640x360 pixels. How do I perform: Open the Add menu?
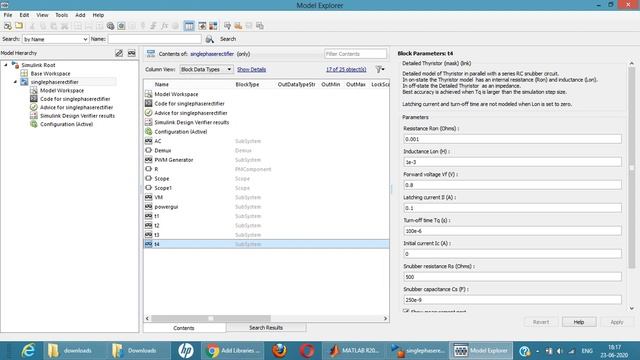80,15
